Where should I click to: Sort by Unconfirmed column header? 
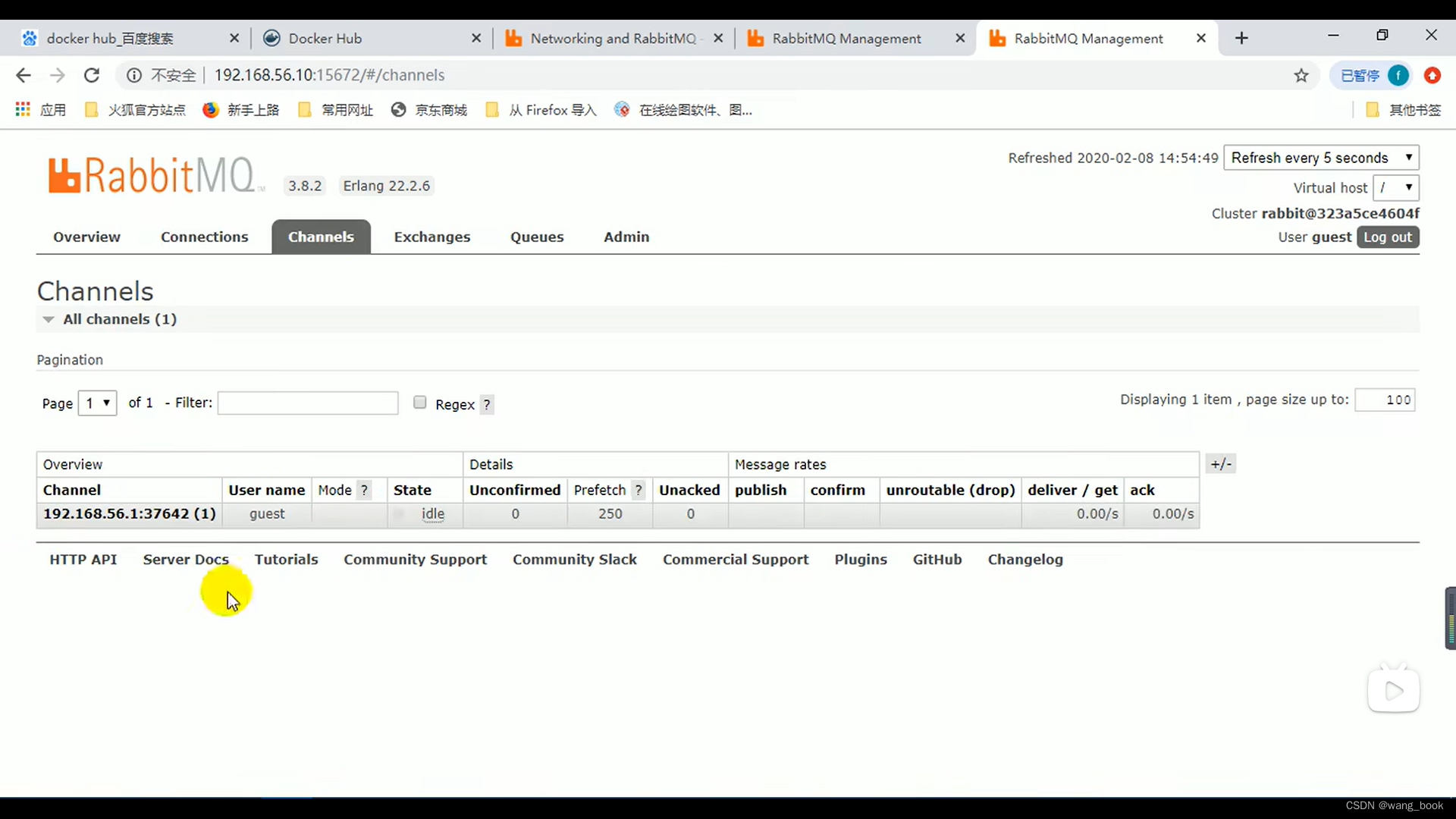pos(515,490)
